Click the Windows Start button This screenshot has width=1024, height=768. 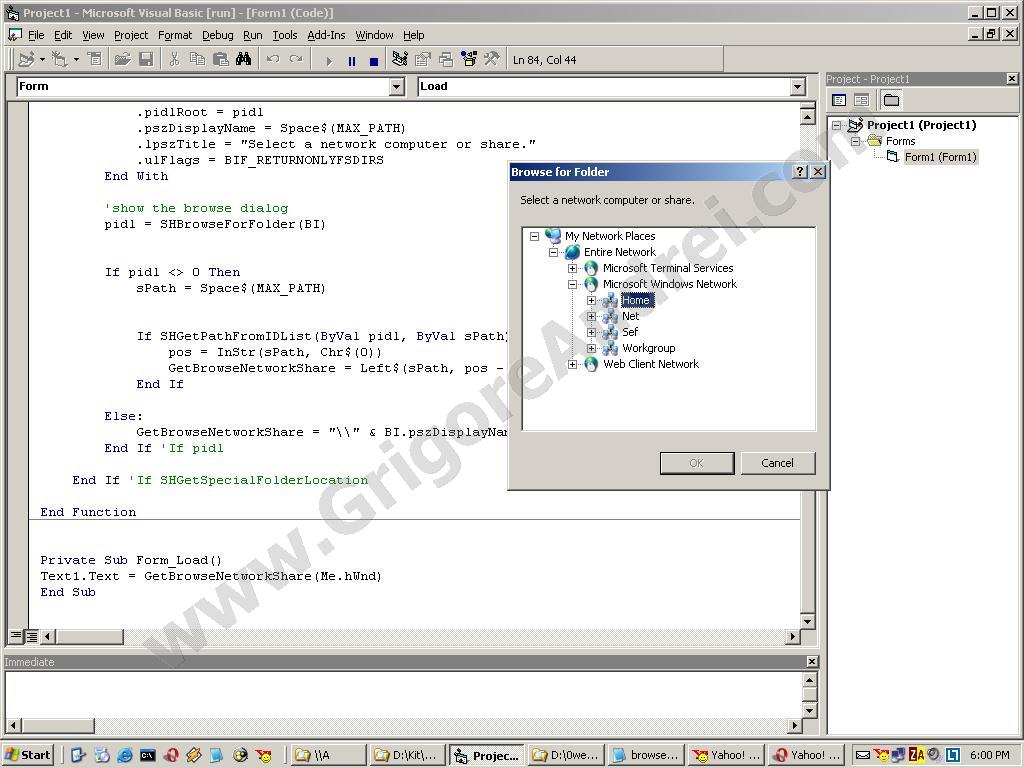point(28,755)
